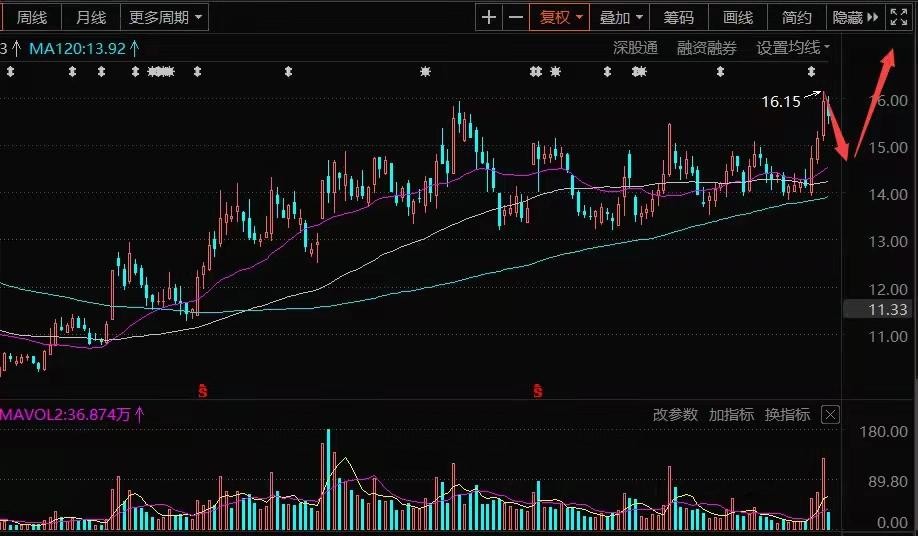Toggle the 筹码 chip distribution view
Viewport: 918px width, 536px height.
tap(678, 17)
